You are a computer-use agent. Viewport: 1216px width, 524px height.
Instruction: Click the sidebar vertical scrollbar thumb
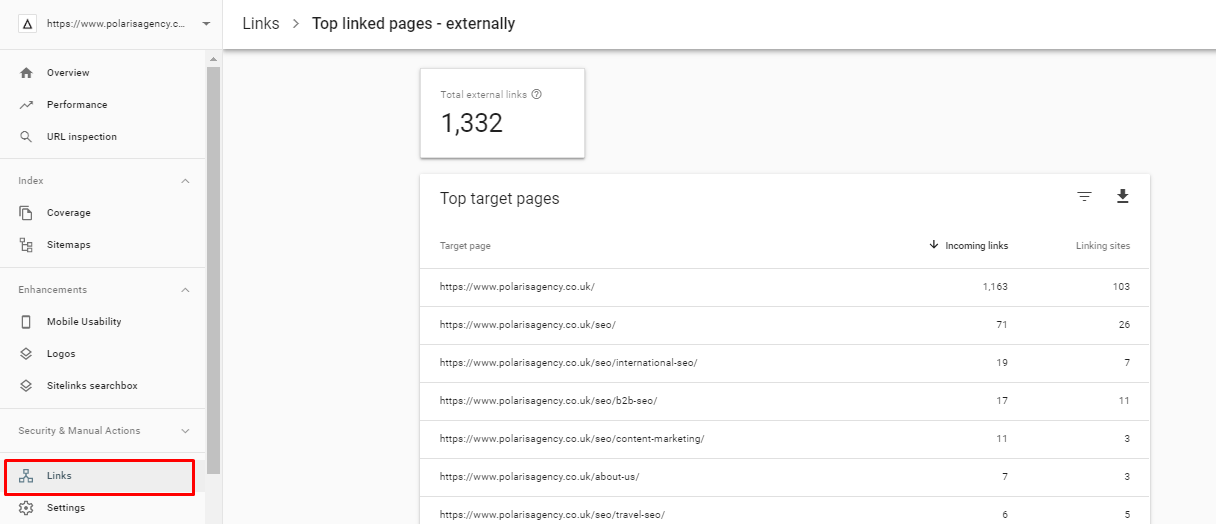point(213,270)
